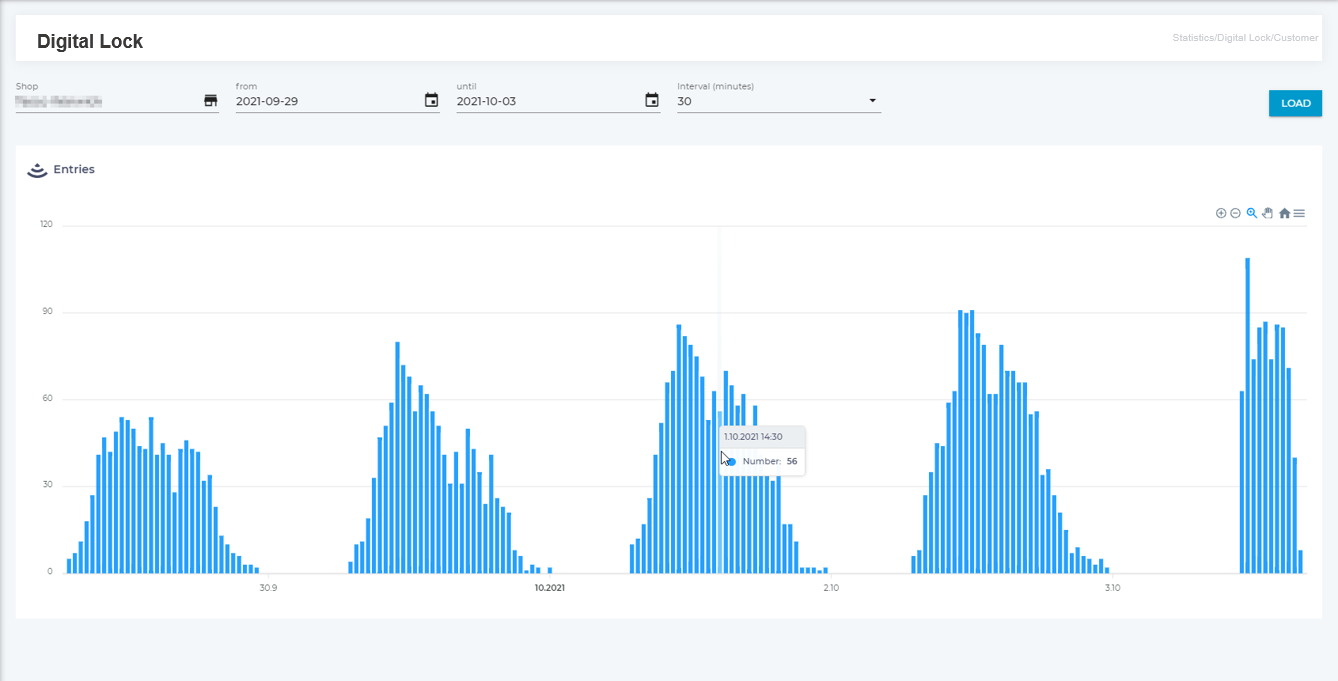Click the shop store icon
The image size is (1338, 681).
[x=210, y=101]
